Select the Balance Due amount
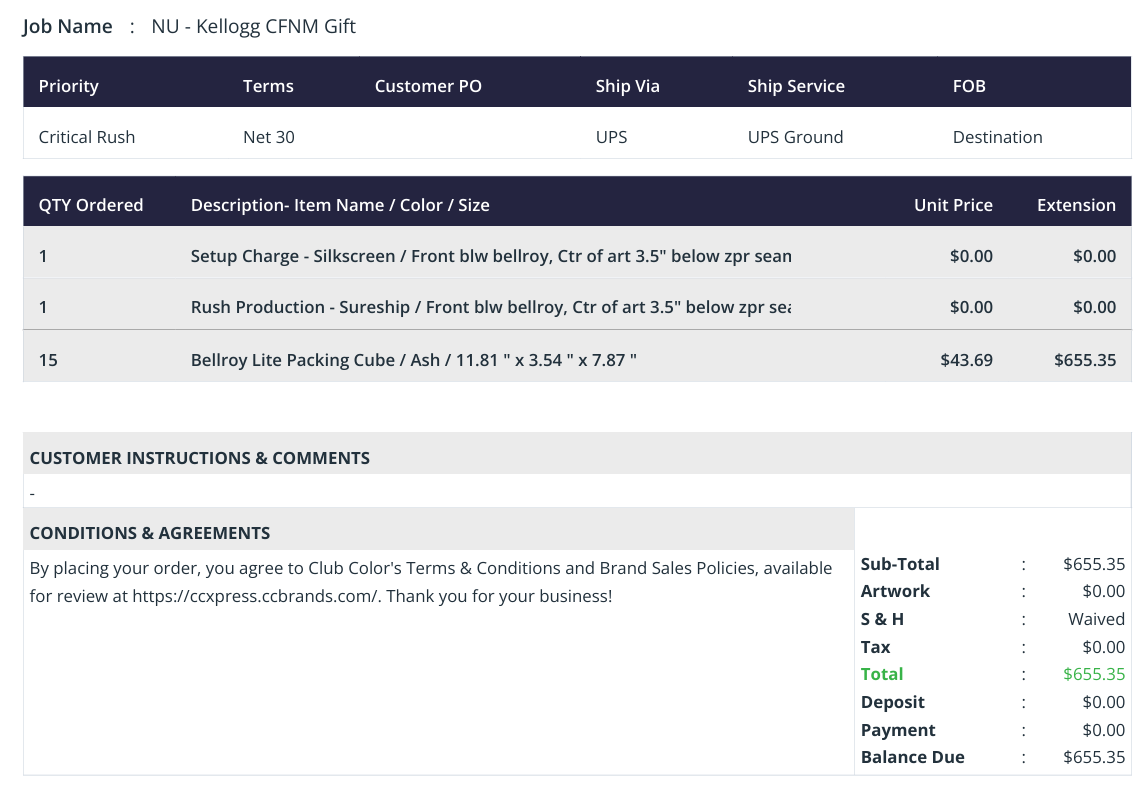The width and height of the screenshot is (1142, 786). tap(1094, 757)
